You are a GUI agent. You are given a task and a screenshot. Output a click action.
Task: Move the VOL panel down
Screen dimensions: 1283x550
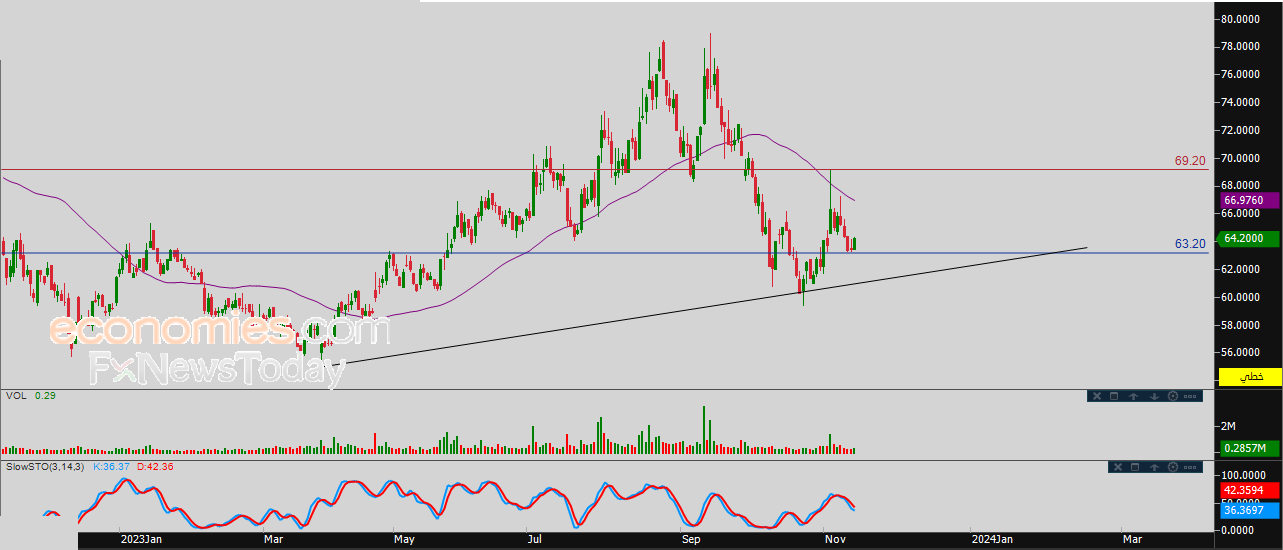[x=1154, y=396]
